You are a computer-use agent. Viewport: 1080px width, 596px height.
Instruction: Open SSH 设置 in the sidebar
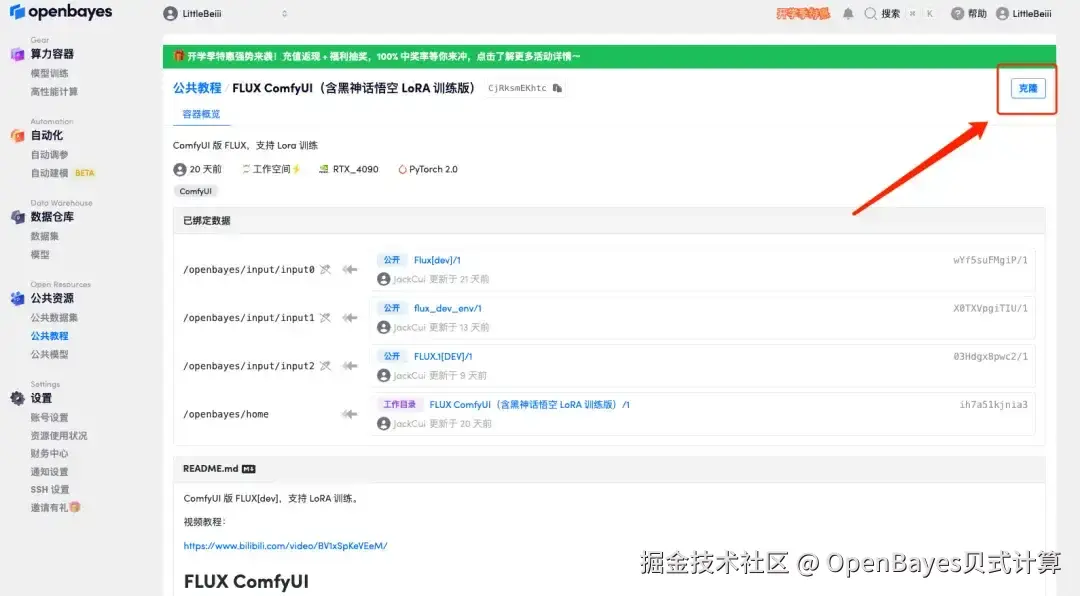tap(50, 490)
